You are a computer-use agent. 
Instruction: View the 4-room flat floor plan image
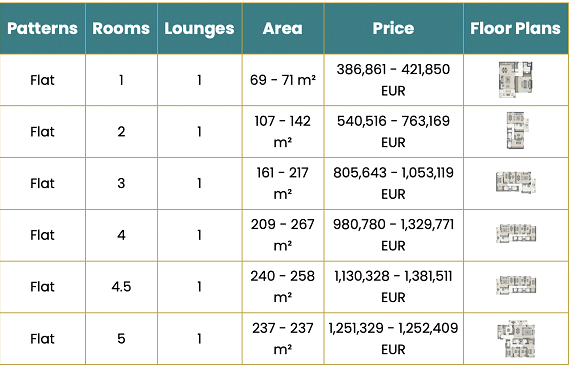click(516, 234)
